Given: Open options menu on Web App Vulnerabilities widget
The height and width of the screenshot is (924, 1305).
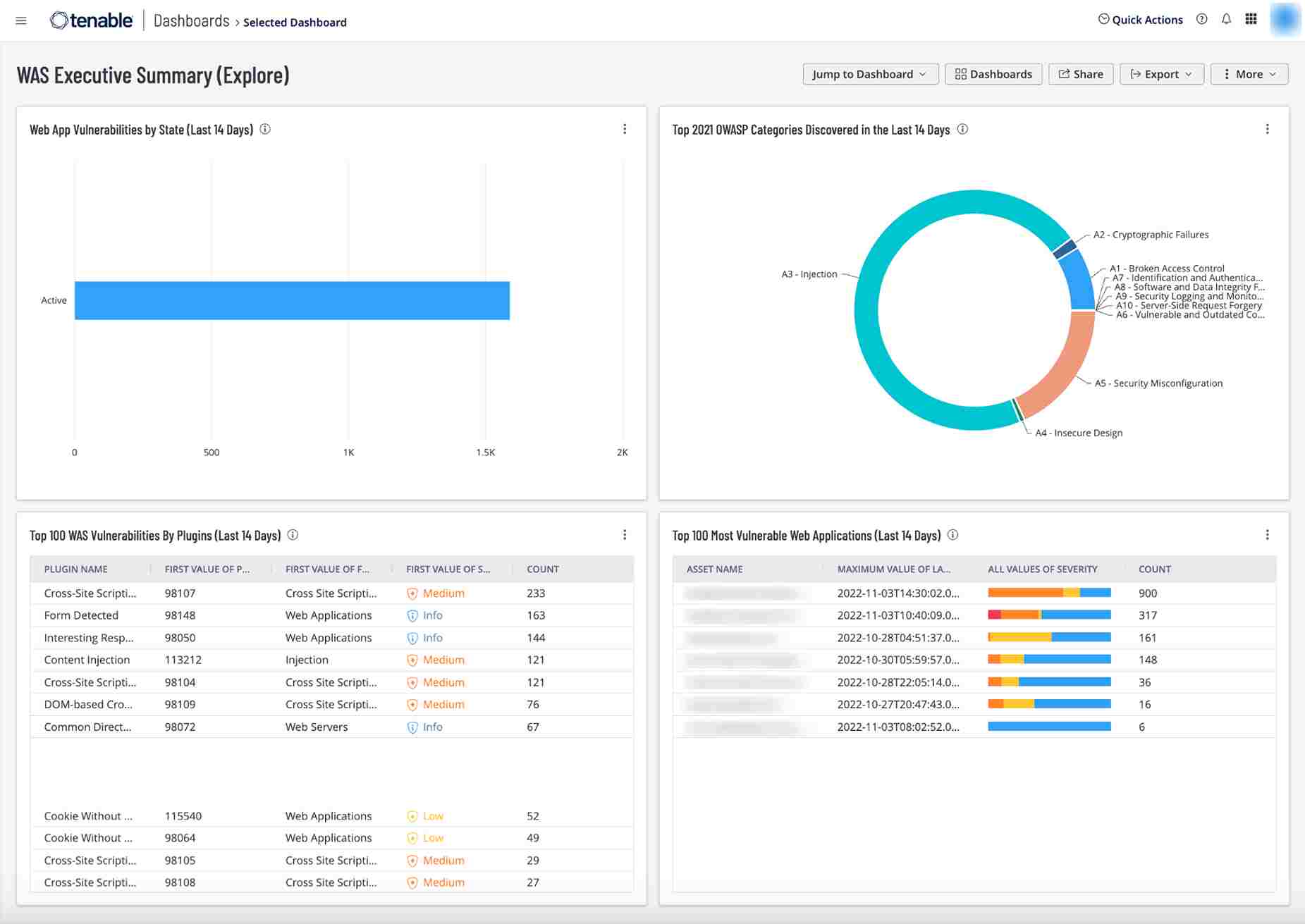Looking at the screenshot, I should pos(625,129).
